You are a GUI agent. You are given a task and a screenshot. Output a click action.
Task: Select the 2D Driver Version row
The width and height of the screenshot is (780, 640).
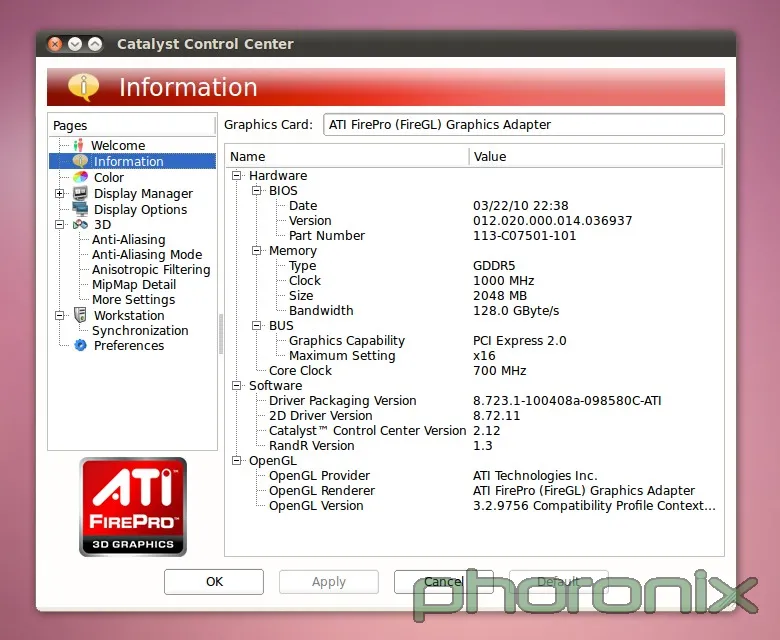[474, 415]
